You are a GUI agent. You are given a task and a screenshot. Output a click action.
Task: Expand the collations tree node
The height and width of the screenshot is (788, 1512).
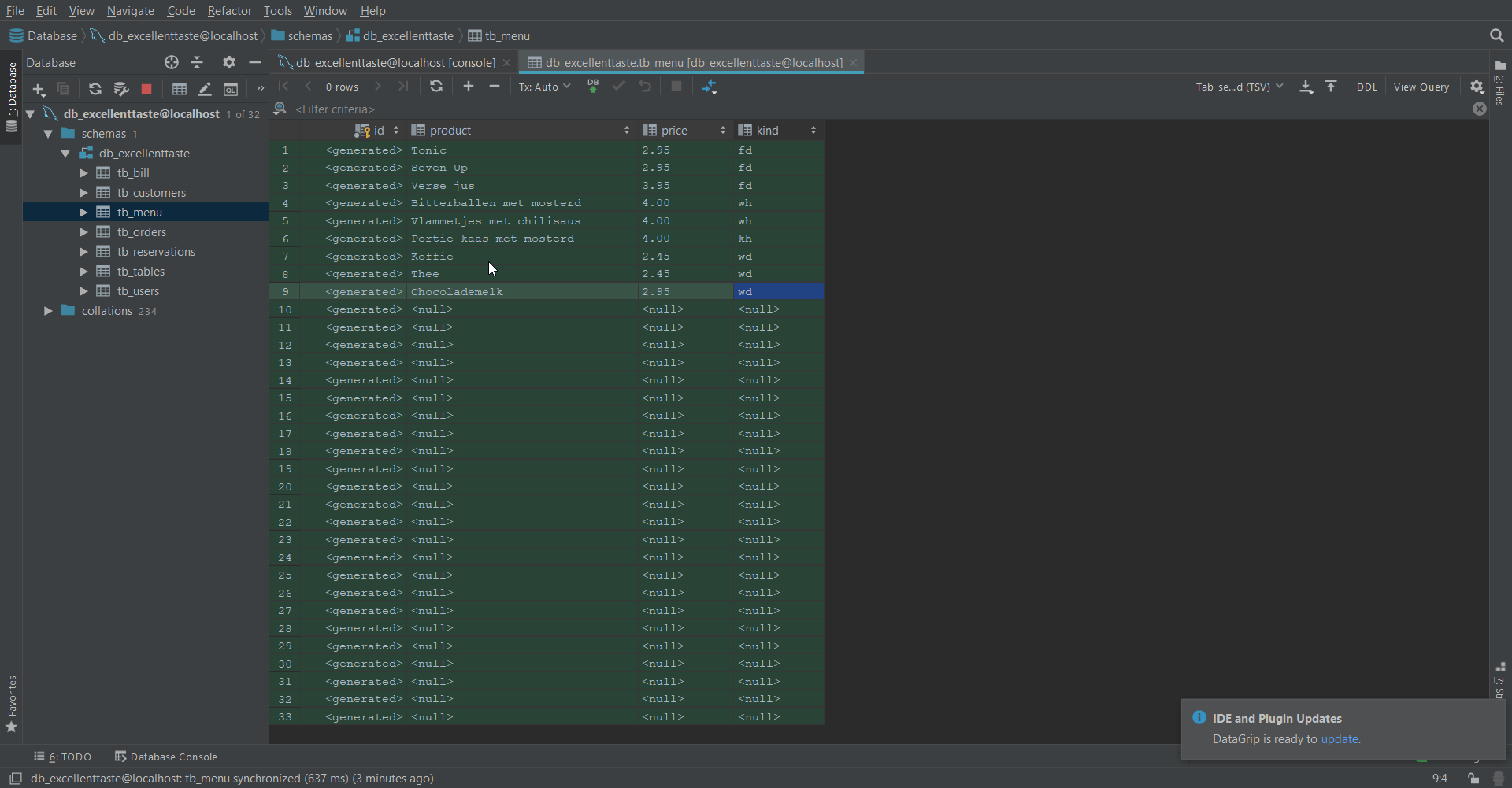coord(48,311)
